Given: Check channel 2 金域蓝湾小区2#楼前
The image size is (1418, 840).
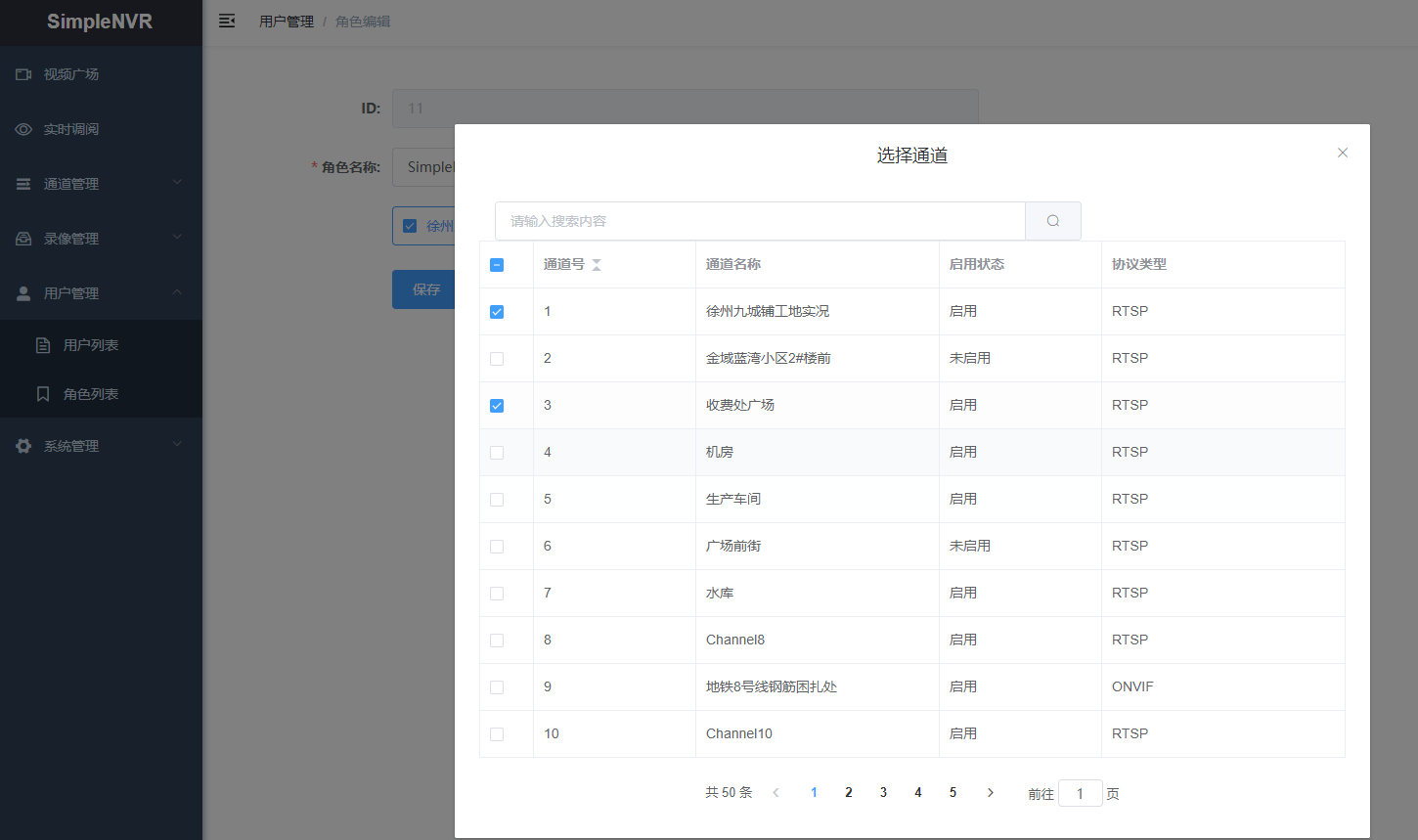Looking at the screenshot, I should pos(497,359).
